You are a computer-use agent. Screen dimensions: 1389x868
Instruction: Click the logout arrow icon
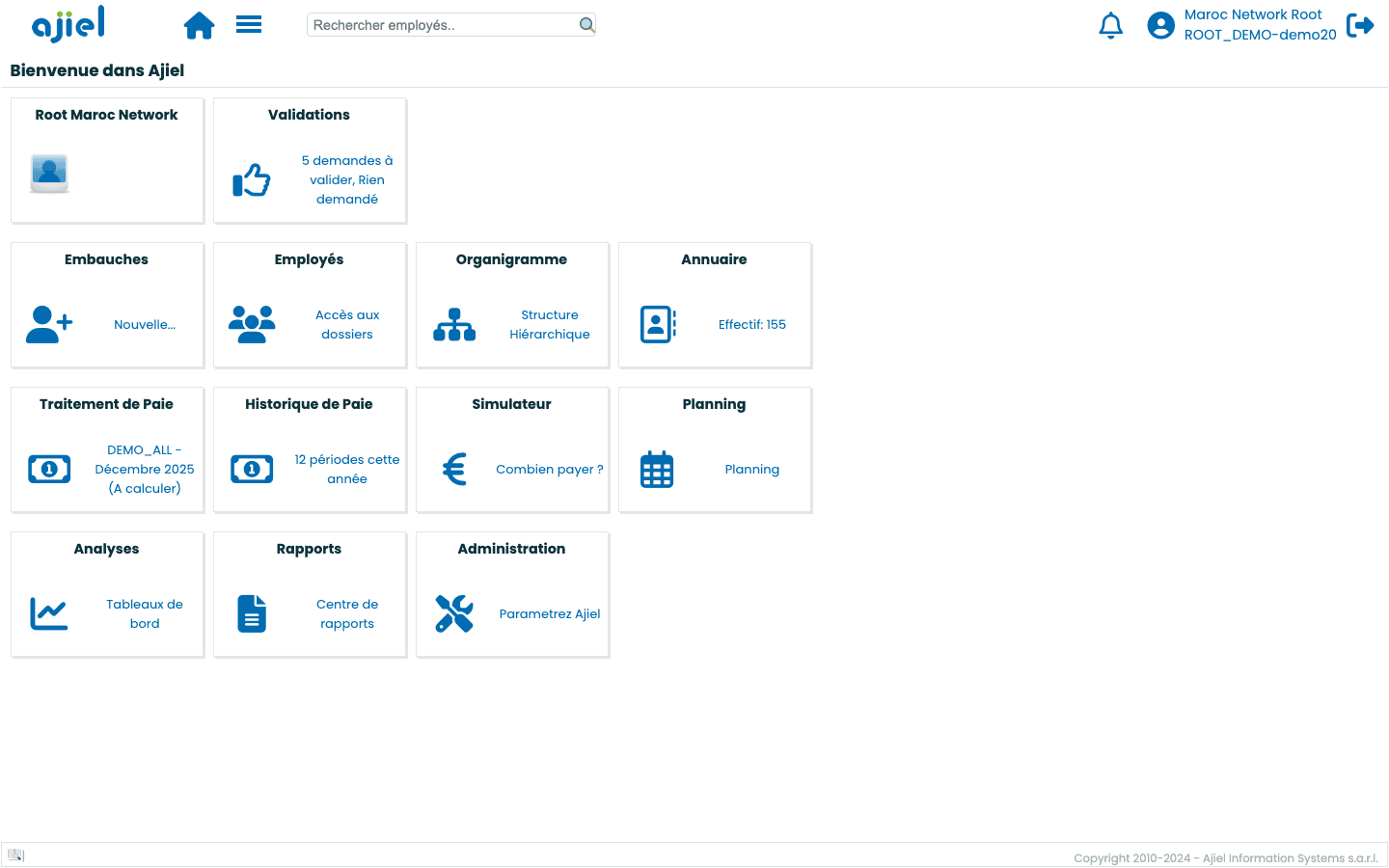[1360, 25]
